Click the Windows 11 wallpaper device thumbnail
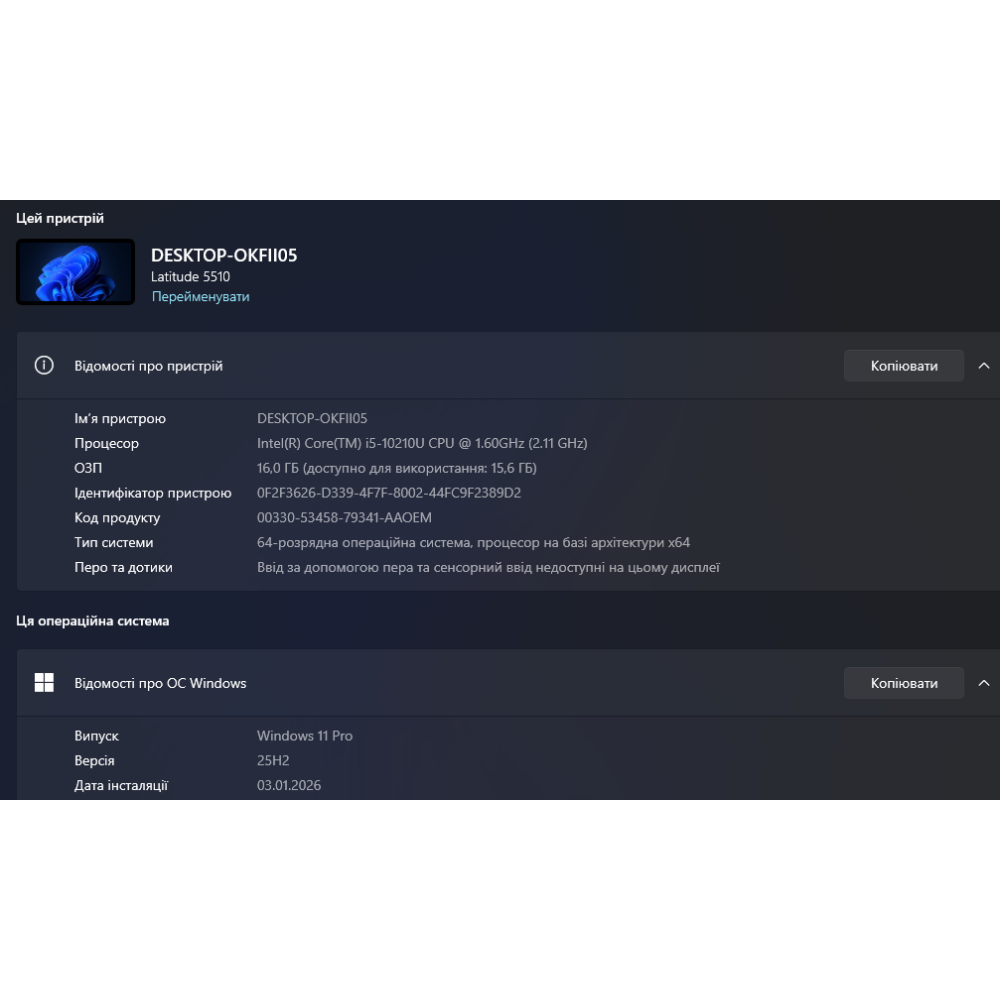 tap(76, 272)
